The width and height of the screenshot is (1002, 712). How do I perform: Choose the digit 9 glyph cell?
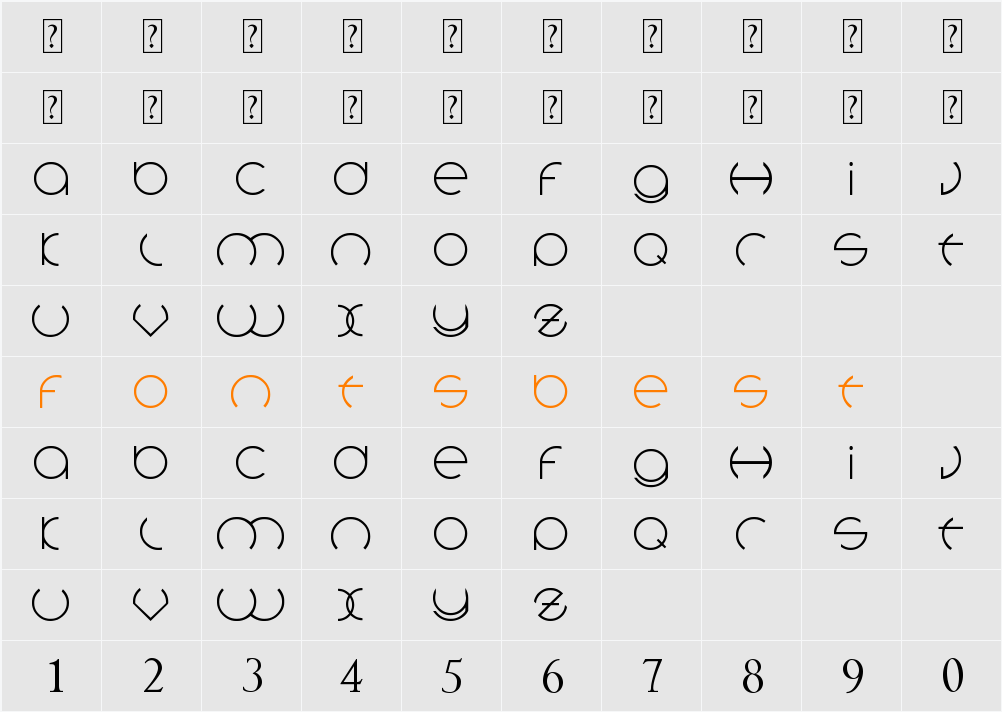click(x=852, y=677)
